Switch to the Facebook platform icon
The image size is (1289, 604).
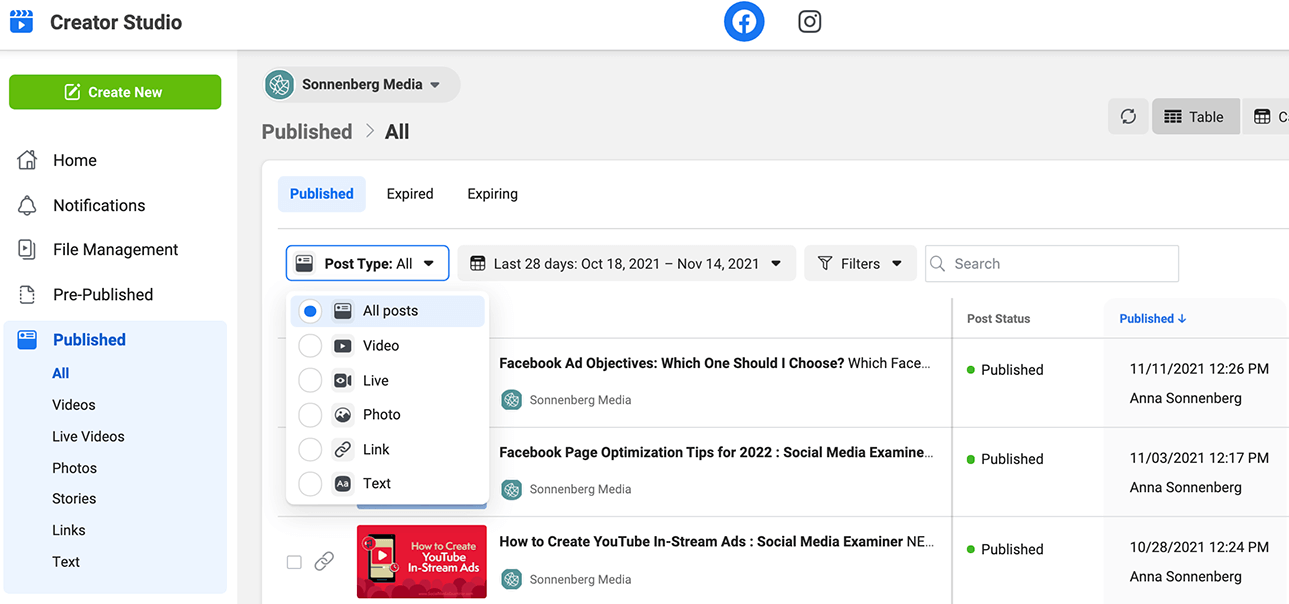[744, 22]
